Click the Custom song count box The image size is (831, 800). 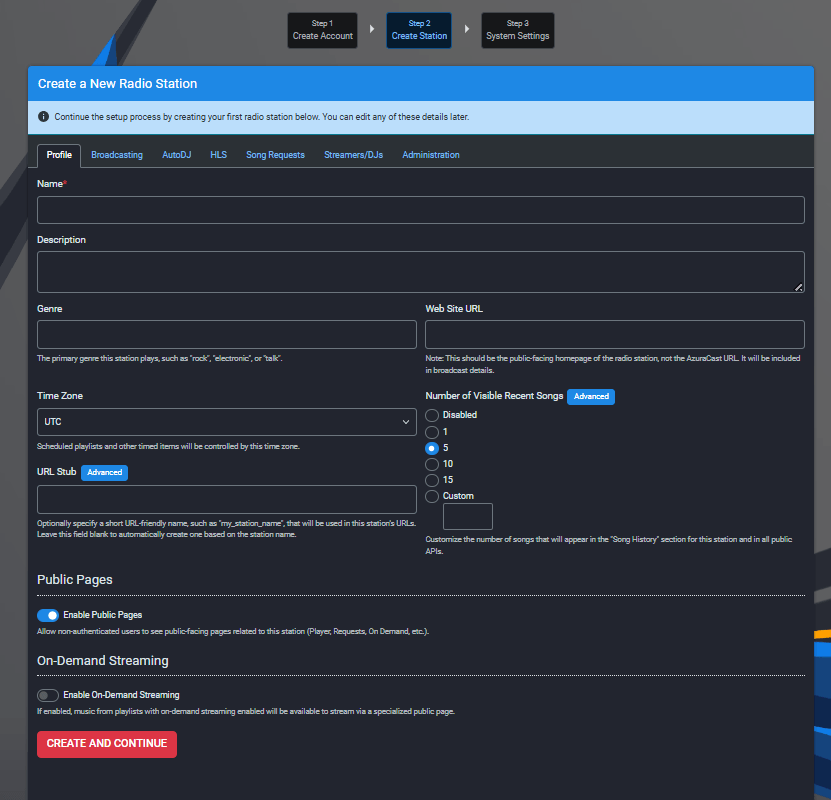(467, 517)
